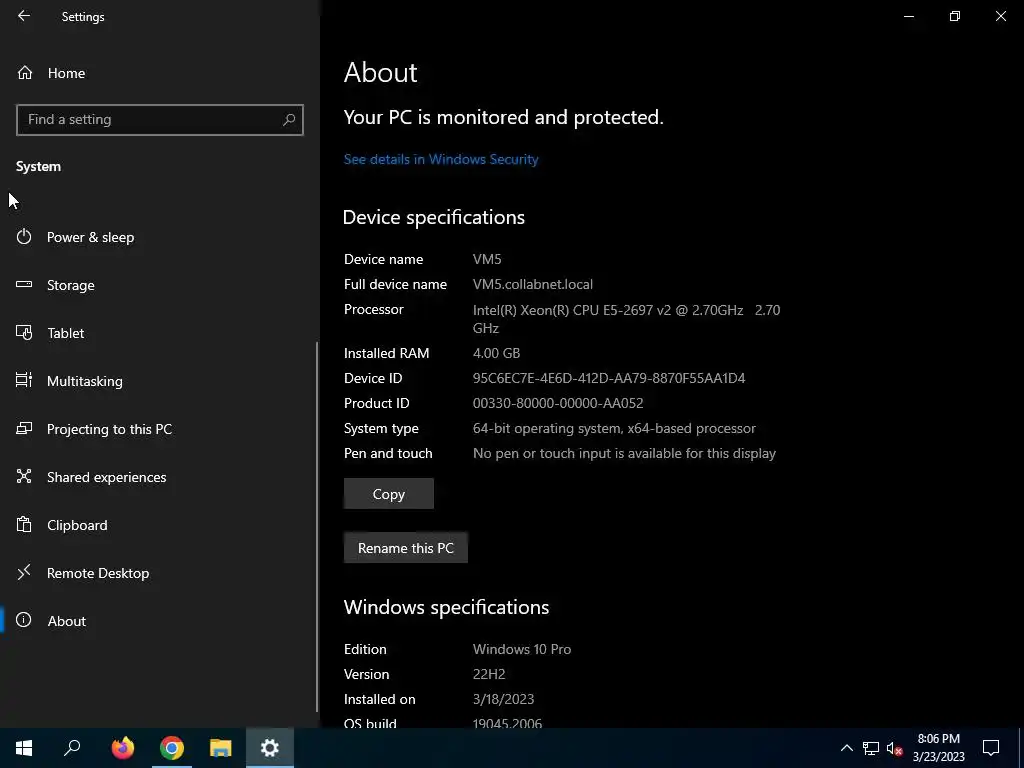The image size is (1024, 768).
Task: Click Installed on date 3/18/2023
Action: [504, 699]
